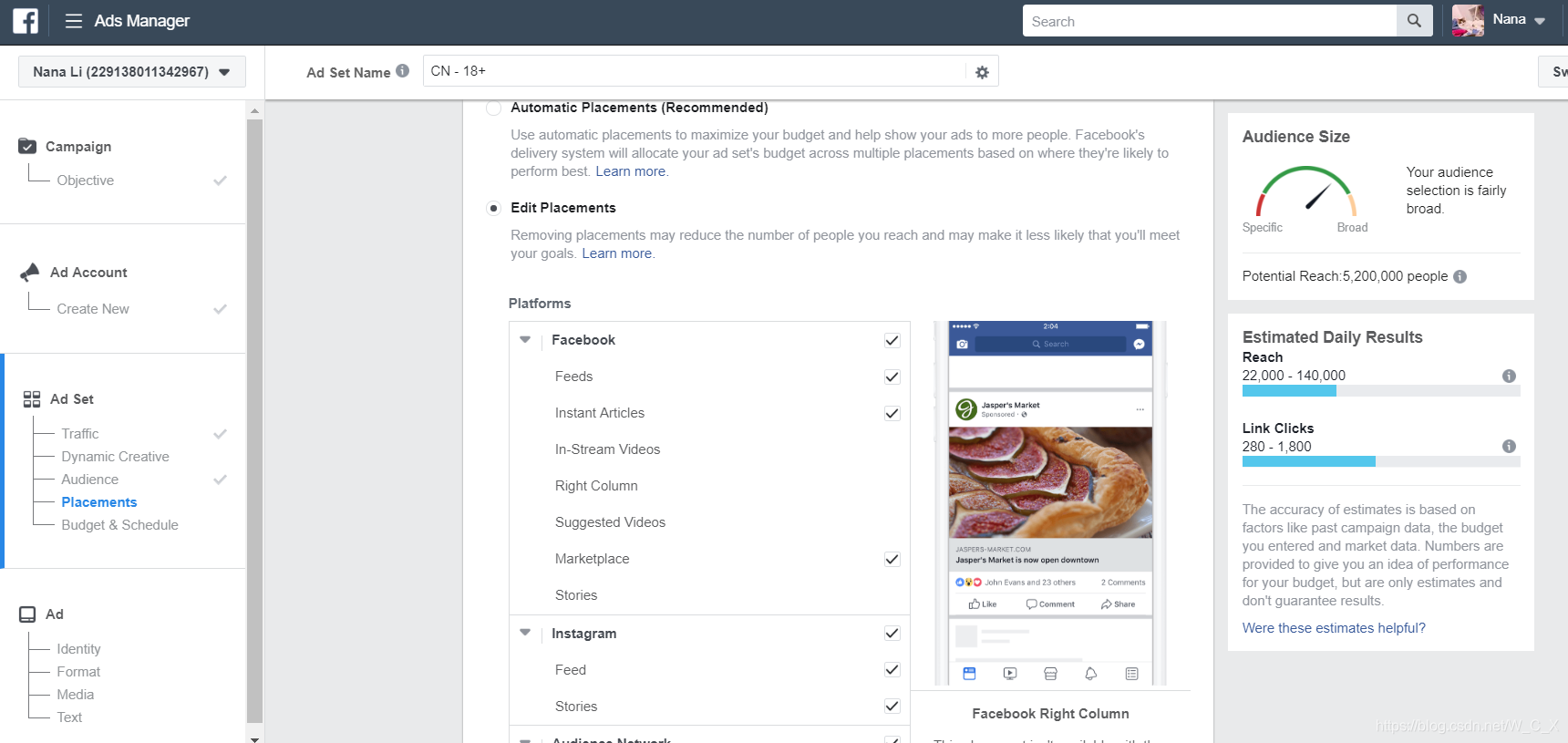The image size is (1568, 743).
Task: Click the search magnifier button
Action: [1414, 21]
